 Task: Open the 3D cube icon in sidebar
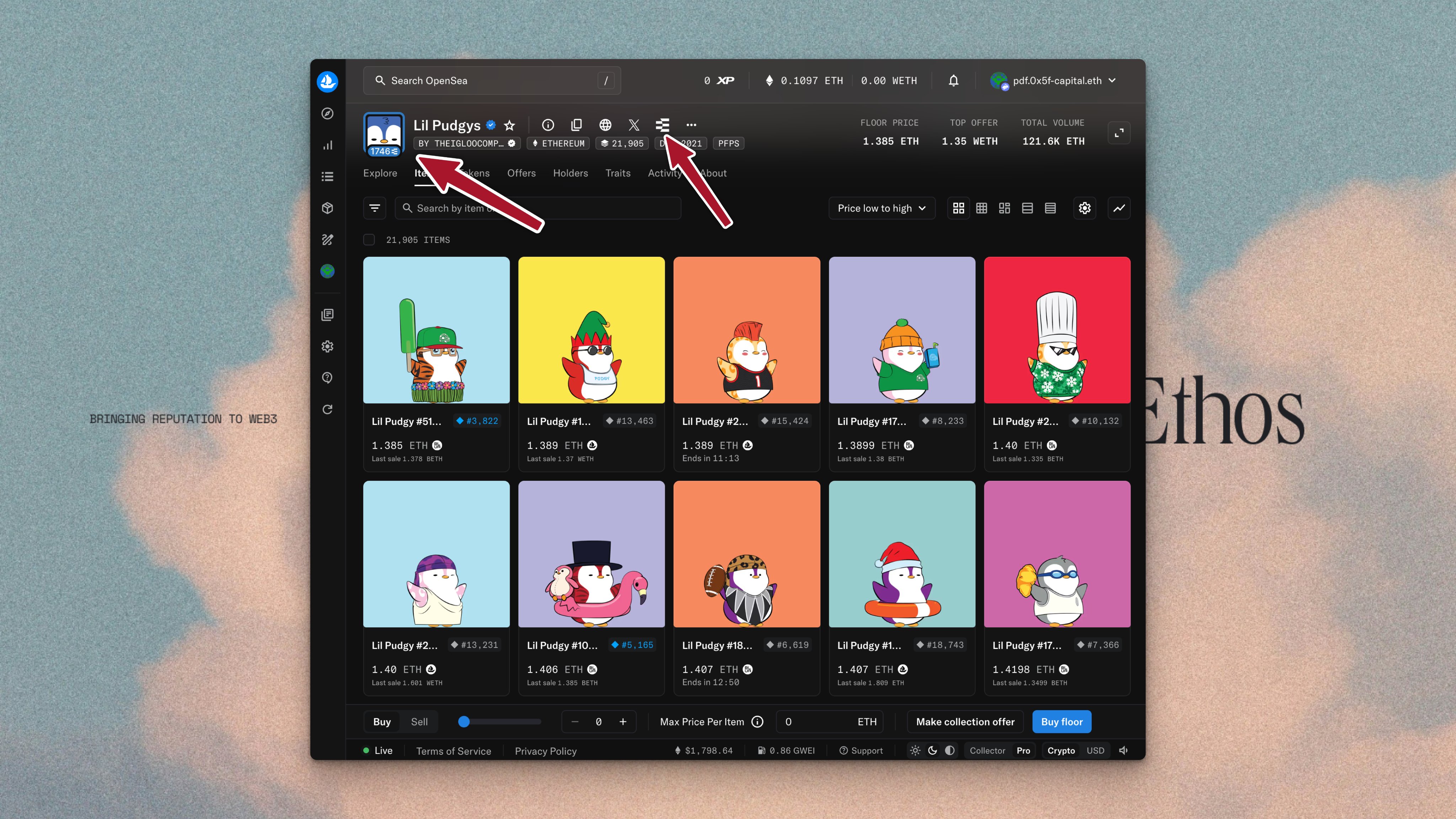(x=327, y=208)
